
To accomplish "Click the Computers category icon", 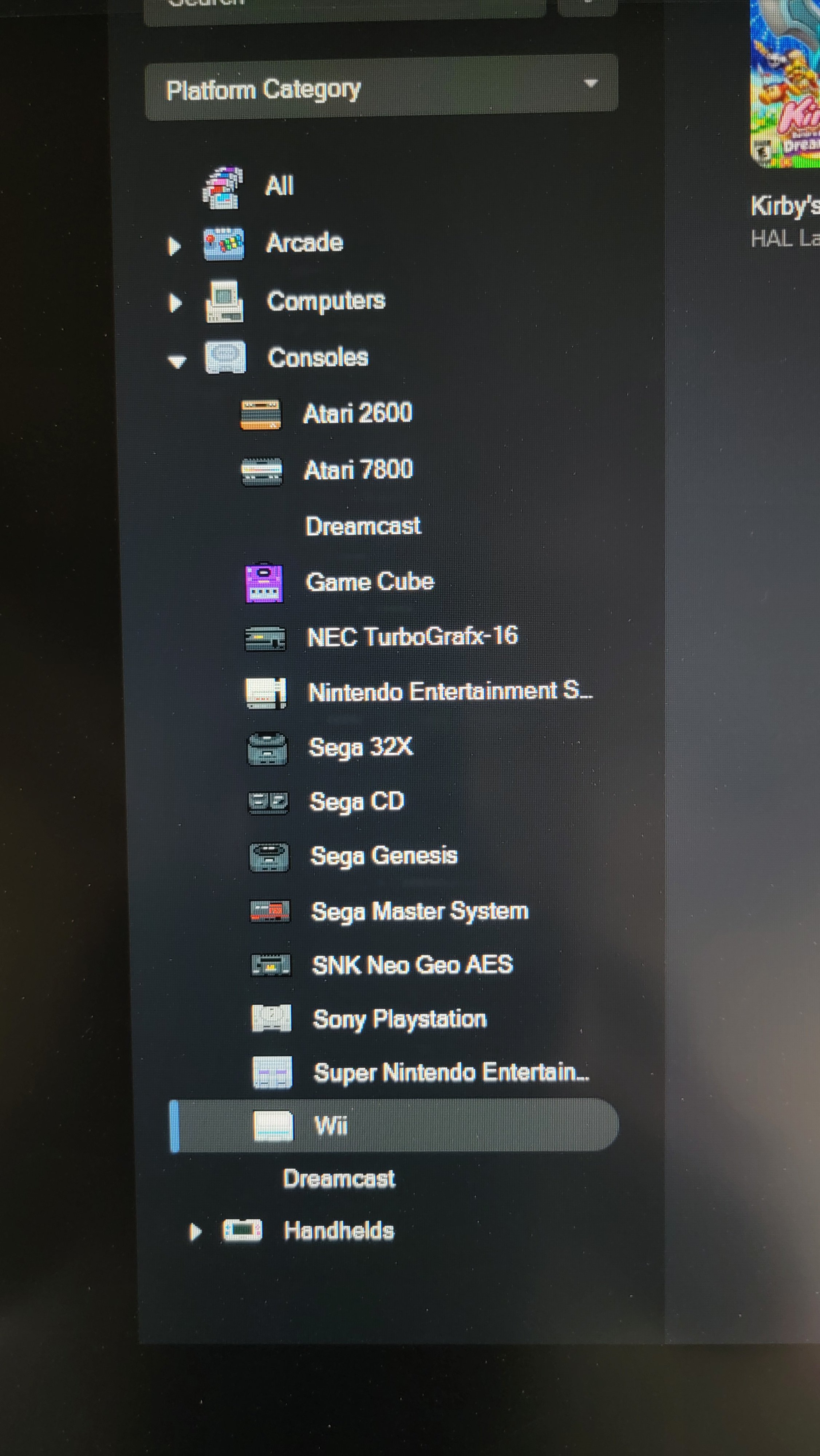I will tap(224, 301).
